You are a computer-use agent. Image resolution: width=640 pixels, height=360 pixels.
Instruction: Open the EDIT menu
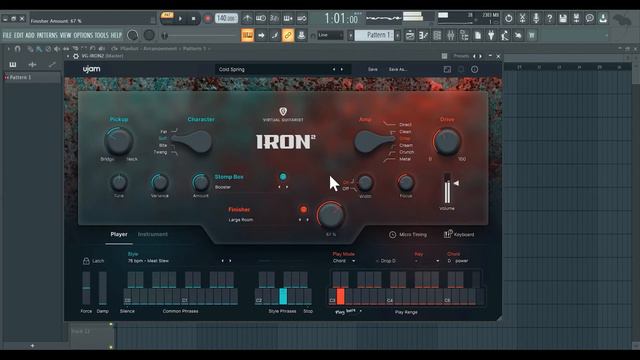(x=19, y=36)
